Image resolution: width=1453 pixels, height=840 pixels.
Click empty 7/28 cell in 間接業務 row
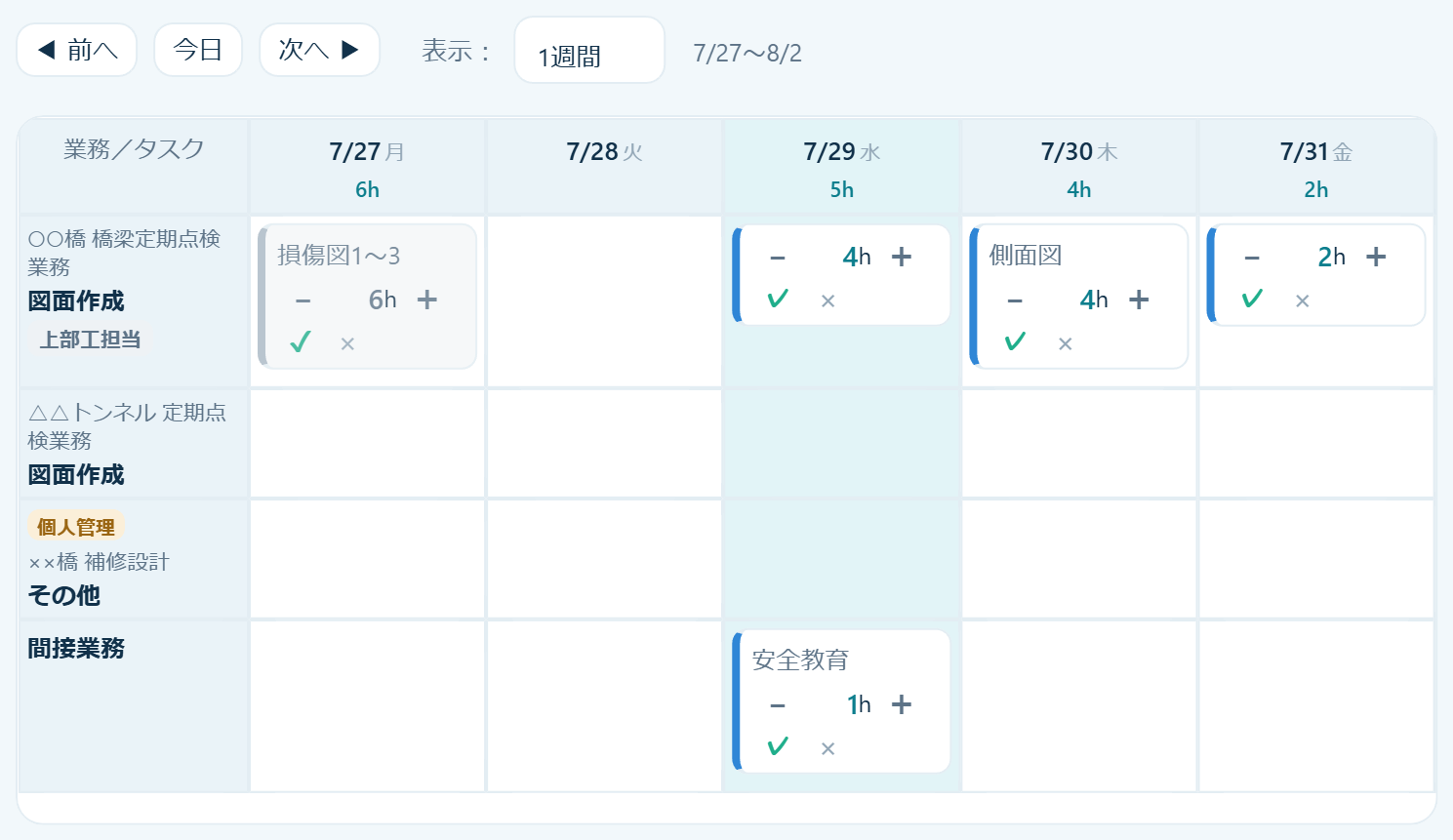(604, 706)
